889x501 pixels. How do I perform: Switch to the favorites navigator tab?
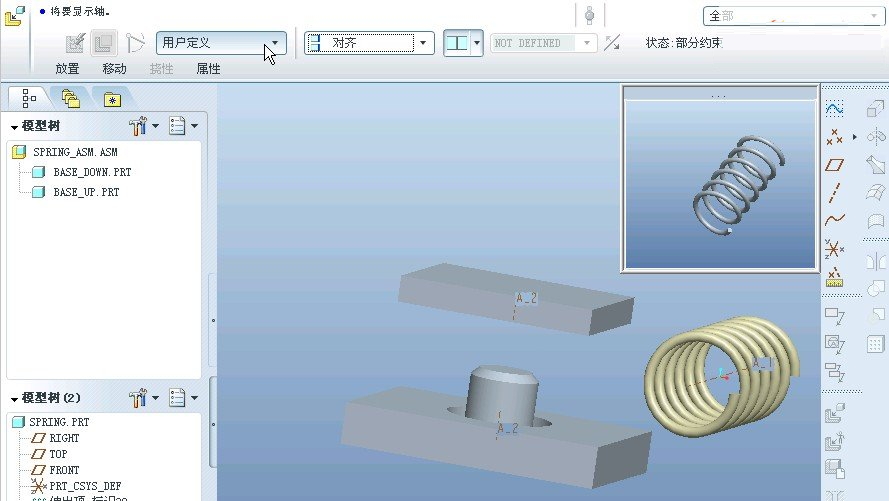pos(113,100)
